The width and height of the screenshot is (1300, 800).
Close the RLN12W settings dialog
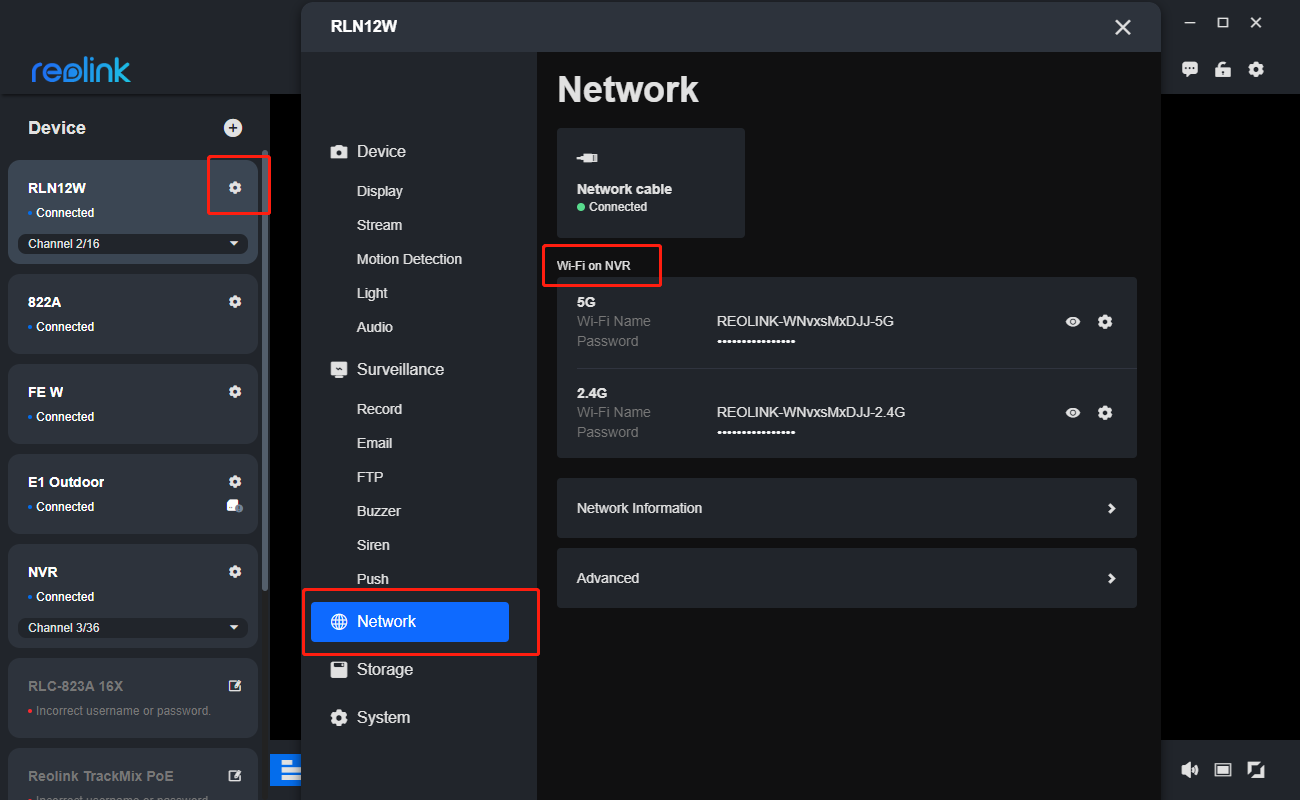1123,27
